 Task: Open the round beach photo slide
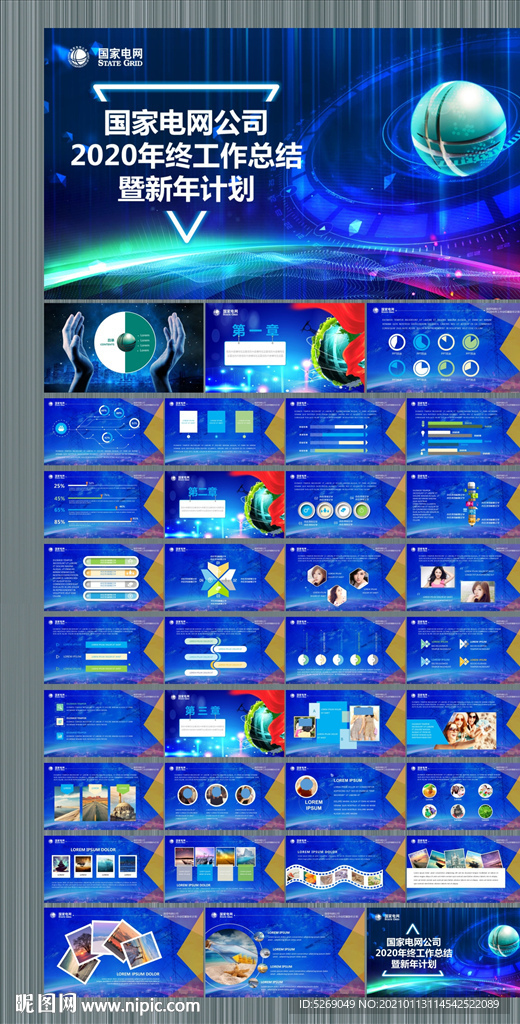click(285, 952)
